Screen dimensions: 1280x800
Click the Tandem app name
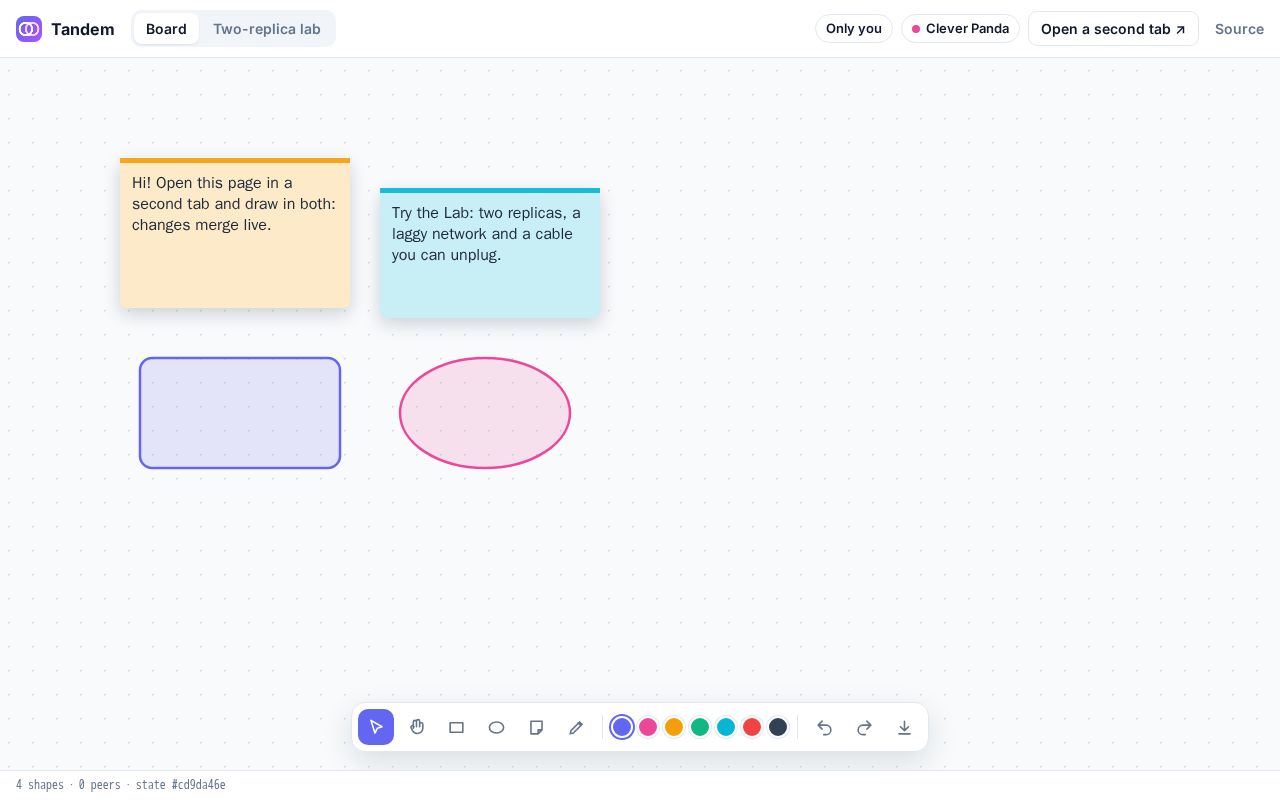pos(83,29)
